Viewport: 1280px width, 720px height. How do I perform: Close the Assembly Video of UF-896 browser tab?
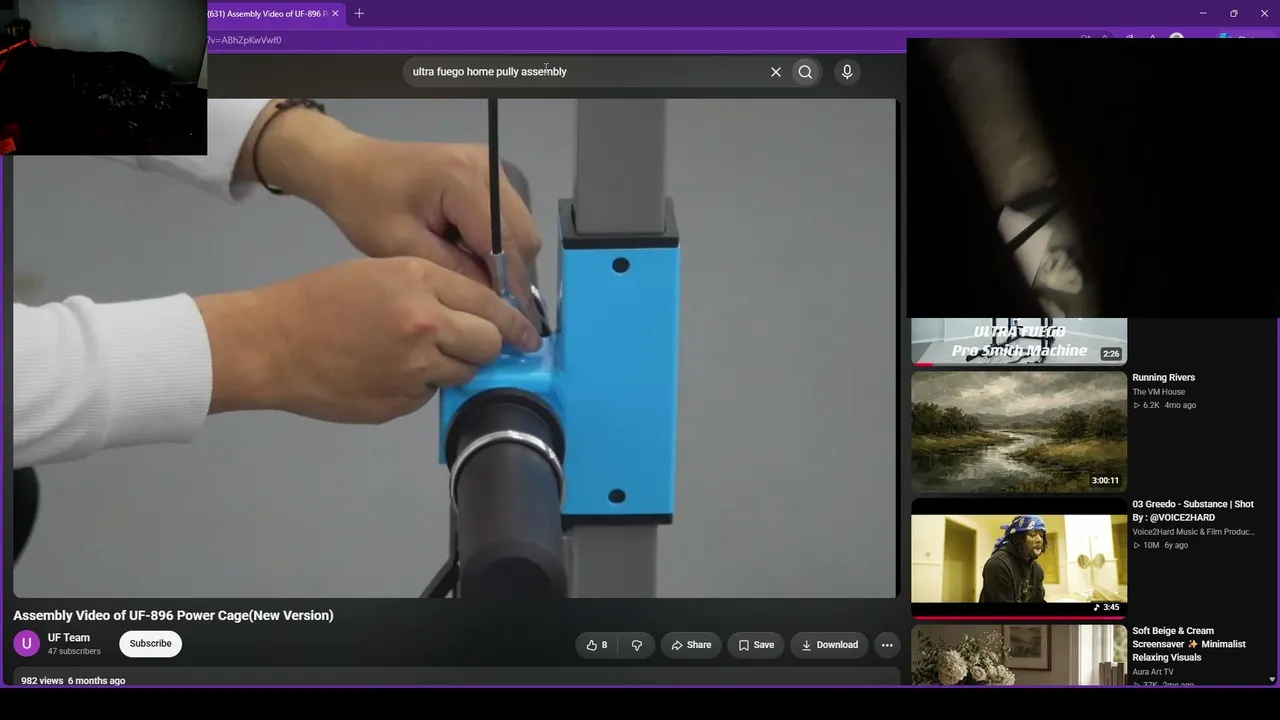coord(335,13)
